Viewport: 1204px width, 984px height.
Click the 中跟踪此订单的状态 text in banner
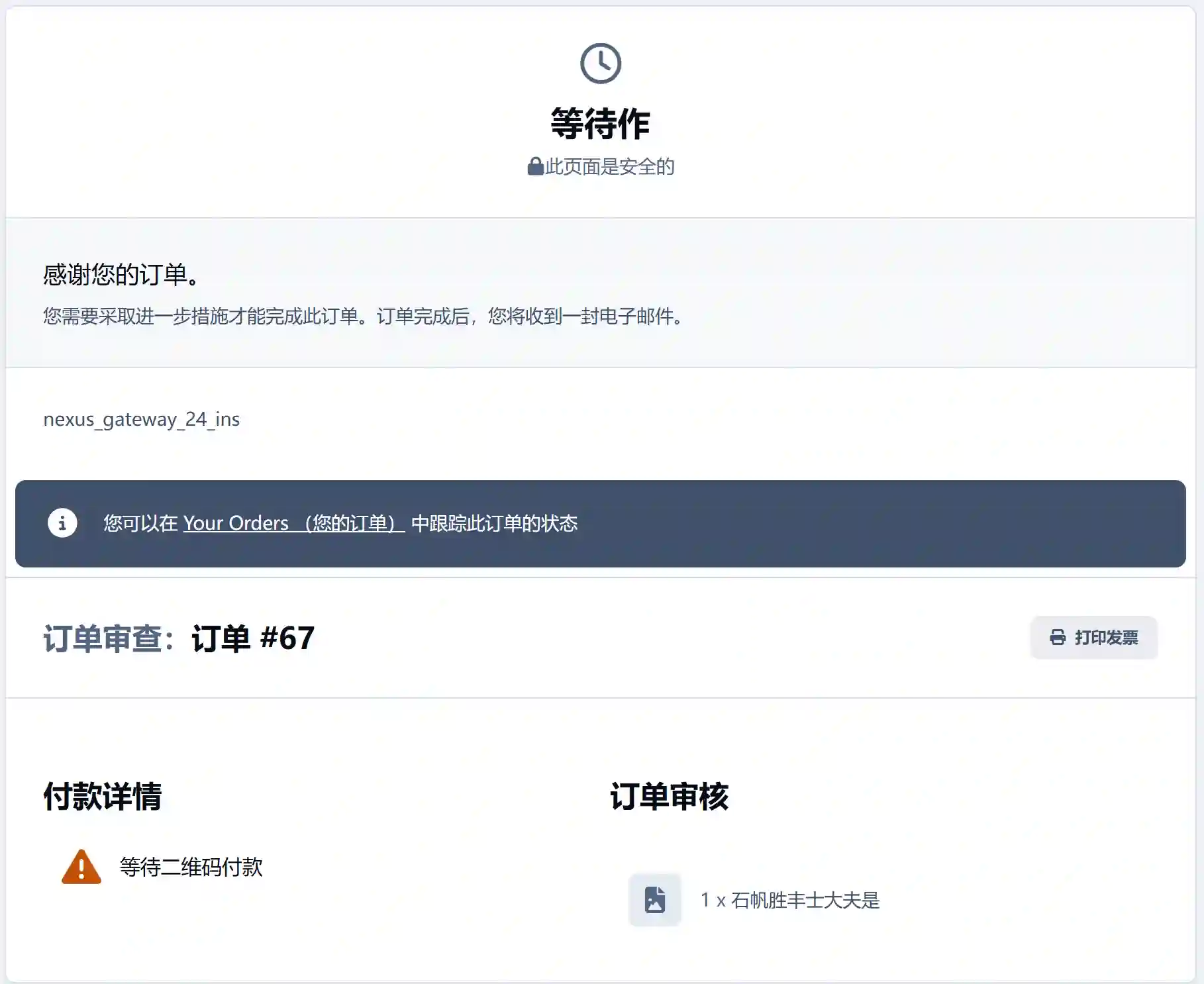(x=494, y=523)
